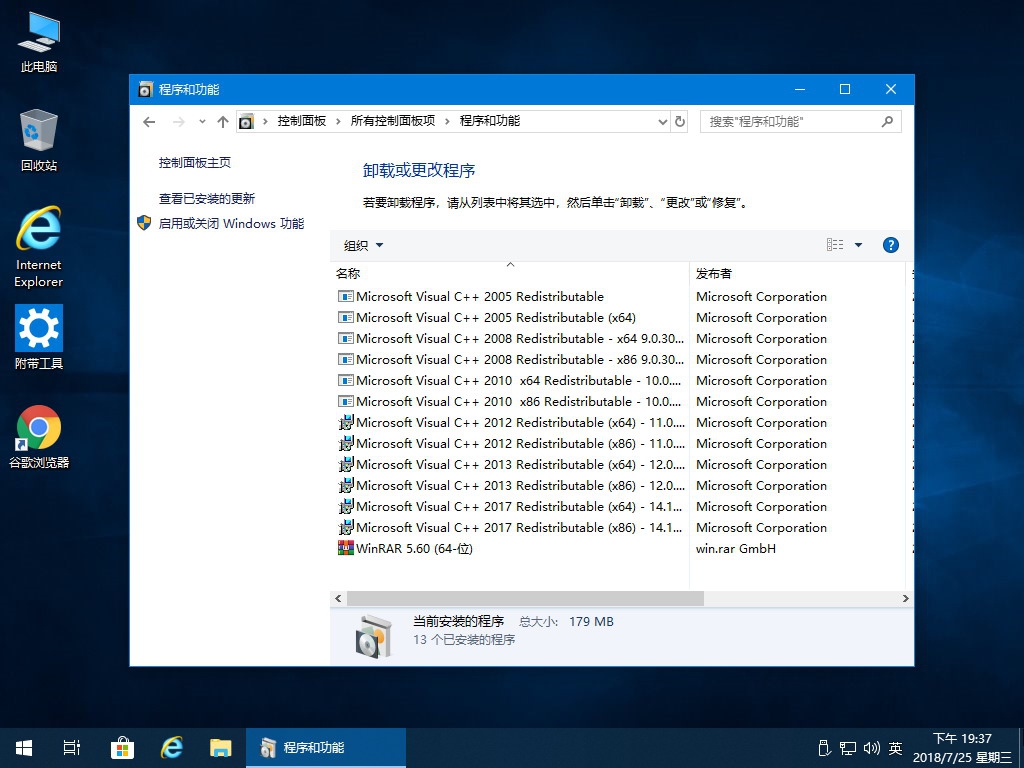Viewport: 1024px width, 768px height.
Task: Launch Internet Explorer from the desktop
Action: (x=39, y=247)
